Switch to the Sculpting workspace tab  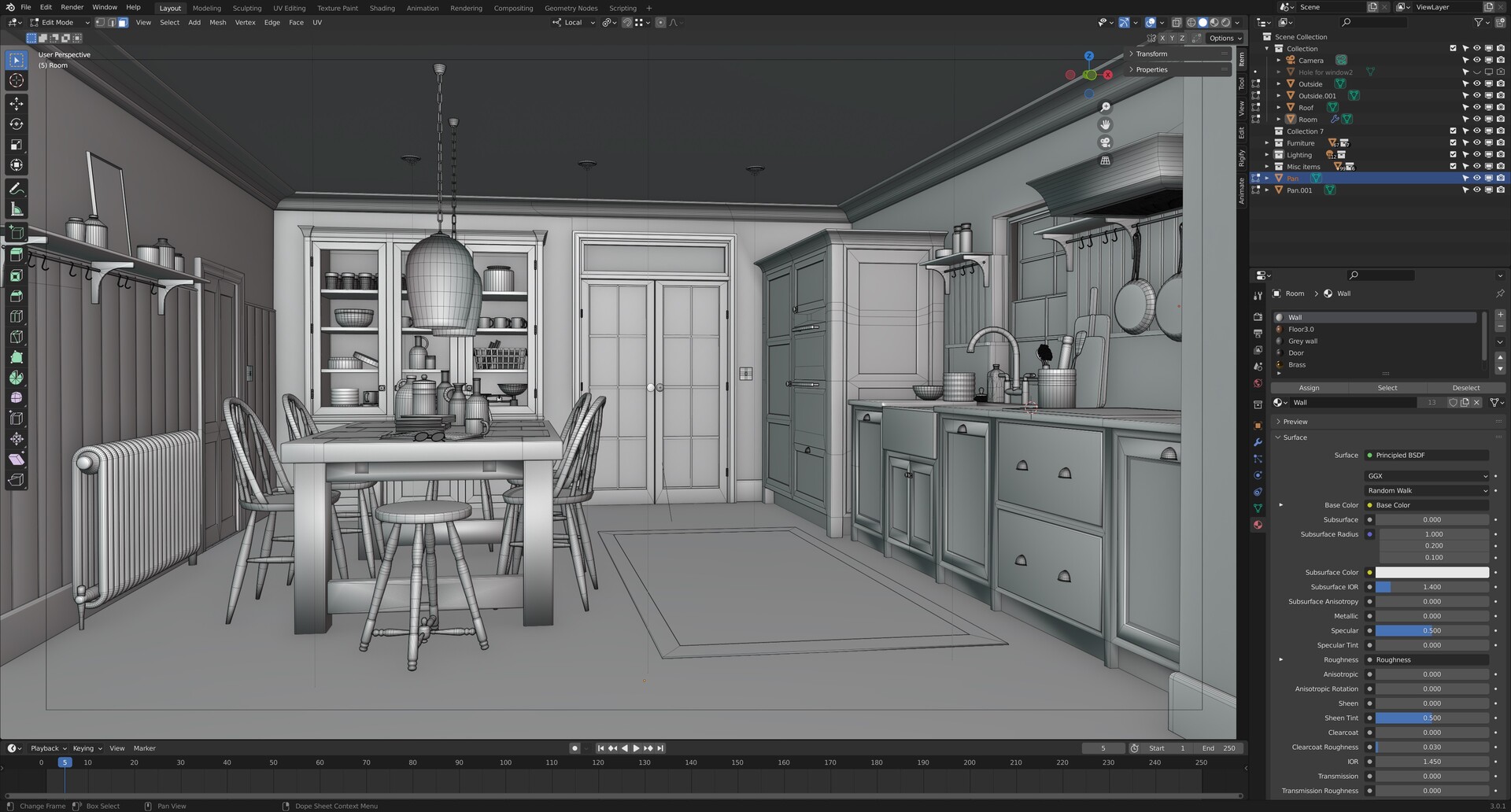pos(247,8)
